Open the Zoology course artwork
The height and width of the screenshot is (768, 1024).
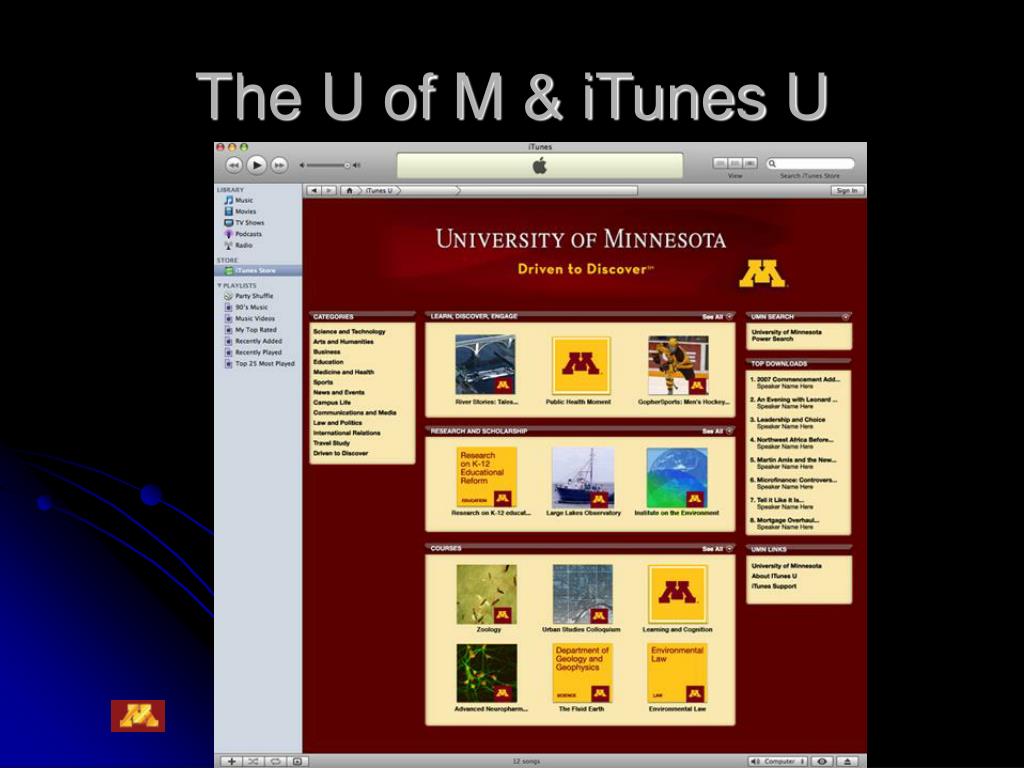point(487,594)
